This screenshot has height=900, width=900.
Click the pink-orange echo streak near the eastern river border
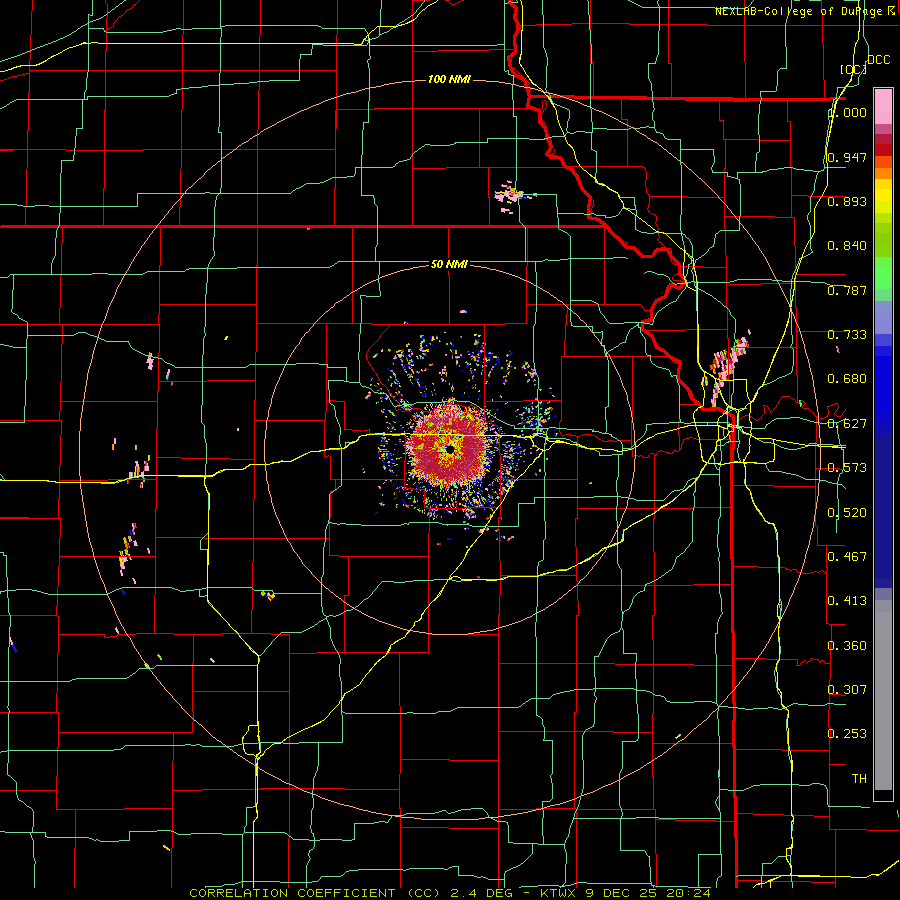click(x=726, y=367)
